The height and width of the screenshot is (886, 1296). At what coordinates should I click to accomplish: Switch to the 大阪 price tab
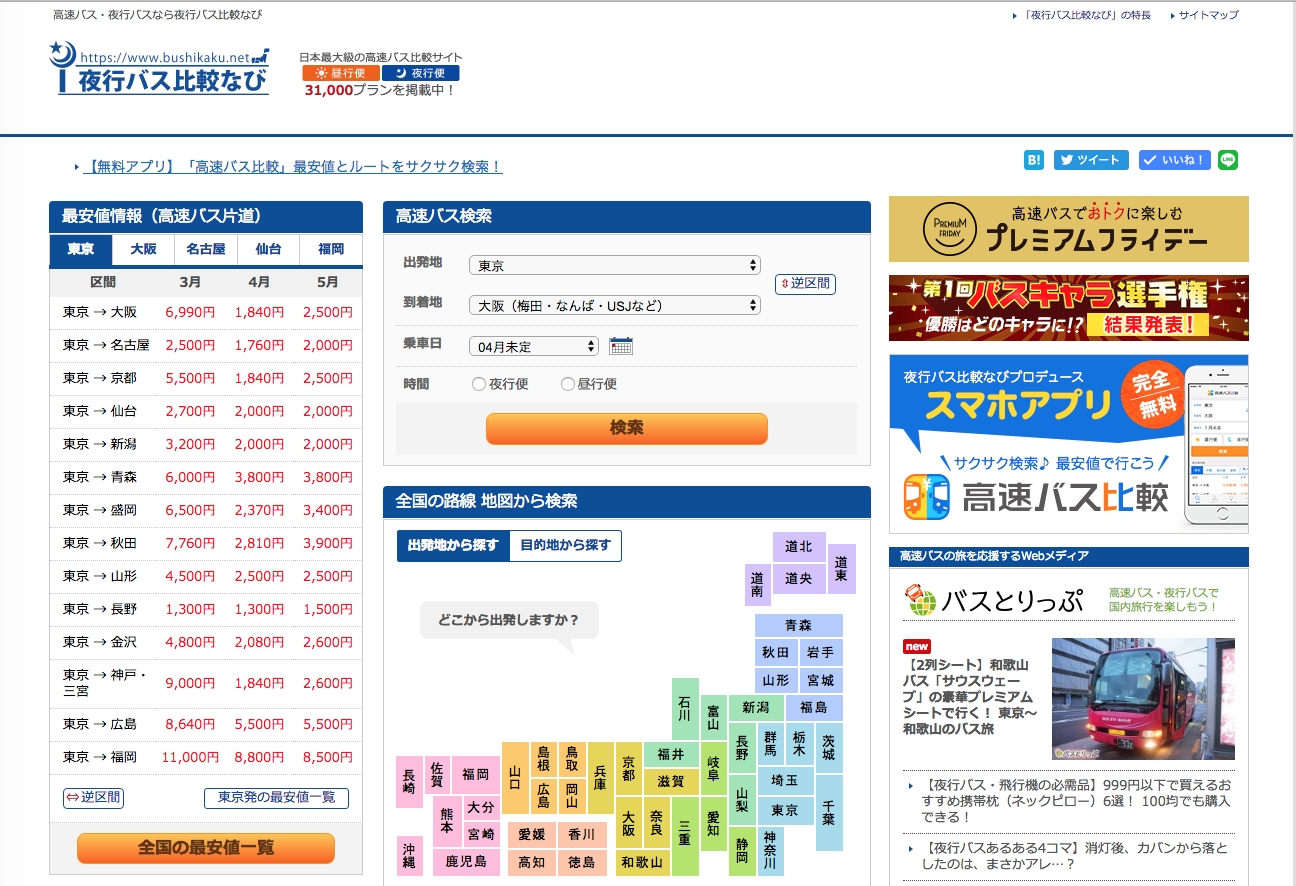143,250
